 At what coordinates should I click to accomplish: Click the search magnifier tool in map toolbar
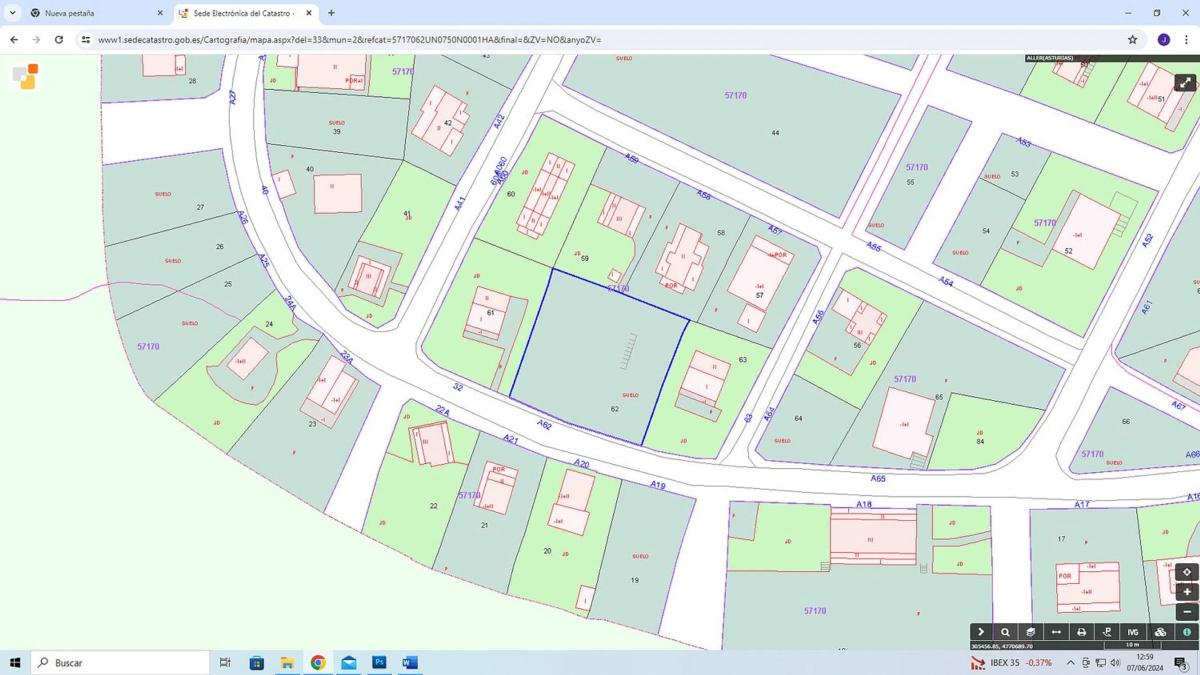tap(1005, 632)
